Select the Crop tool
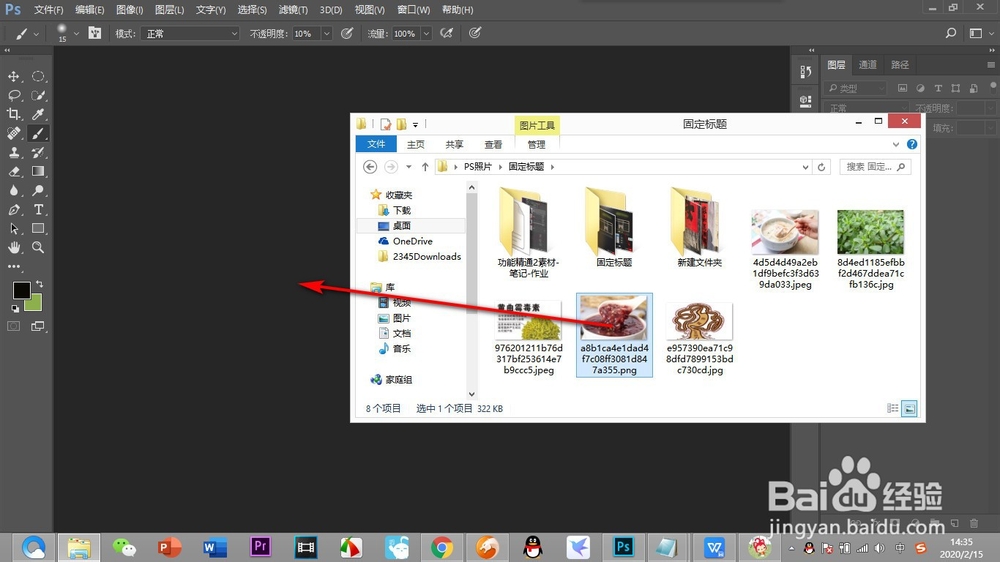The height and width of the screenshot is (562, 1000). [13, 114]
